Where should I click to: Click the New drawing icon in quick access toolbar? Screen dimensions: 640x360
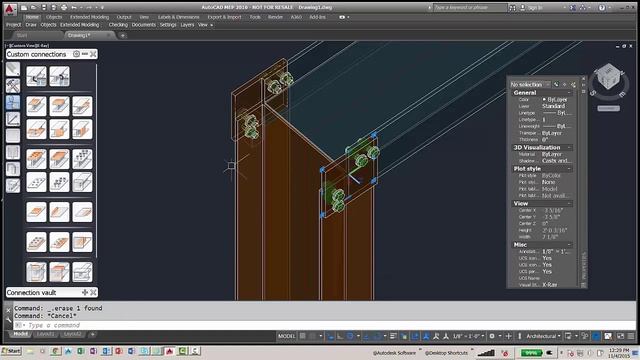(x=24, y=7)
